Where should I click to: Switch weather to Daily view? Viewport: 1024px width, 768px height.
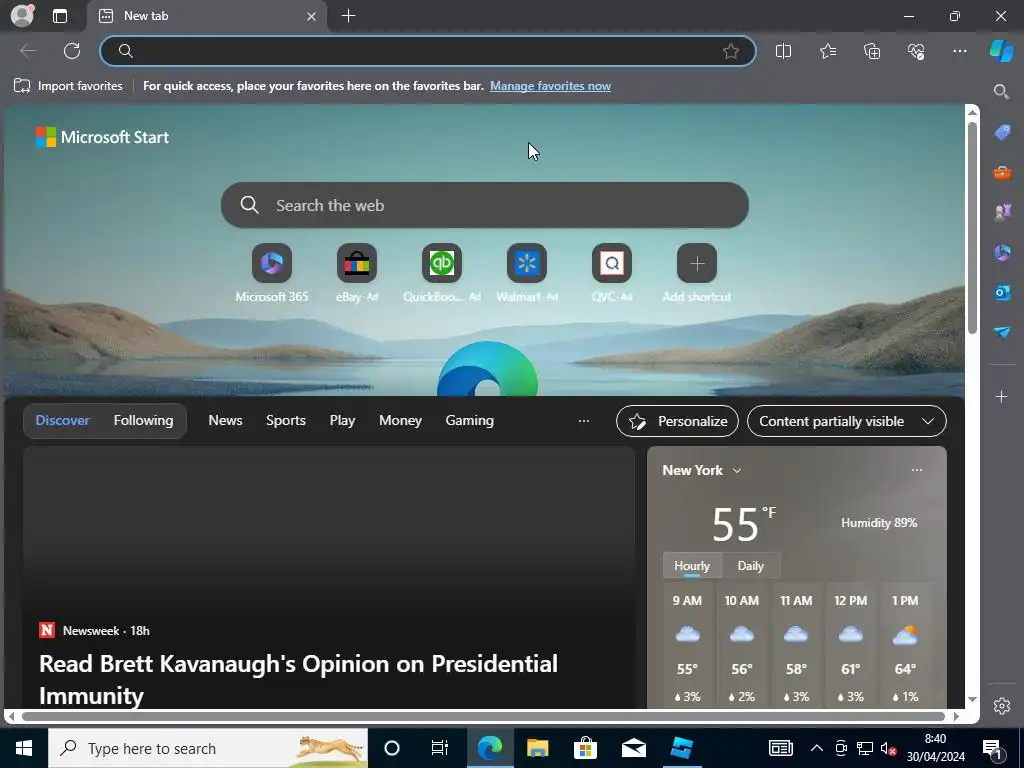750,566
